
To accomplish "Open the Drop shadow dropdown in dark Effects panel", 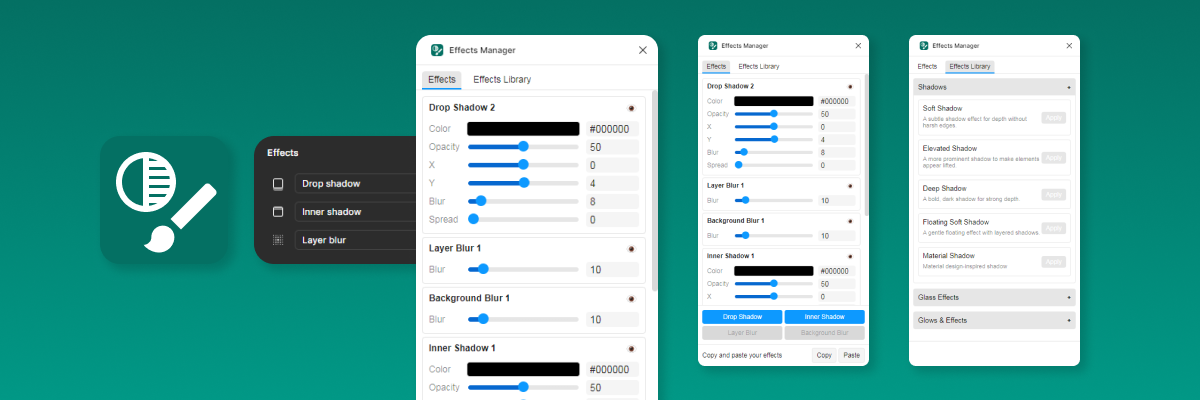I will pos(355,184).
